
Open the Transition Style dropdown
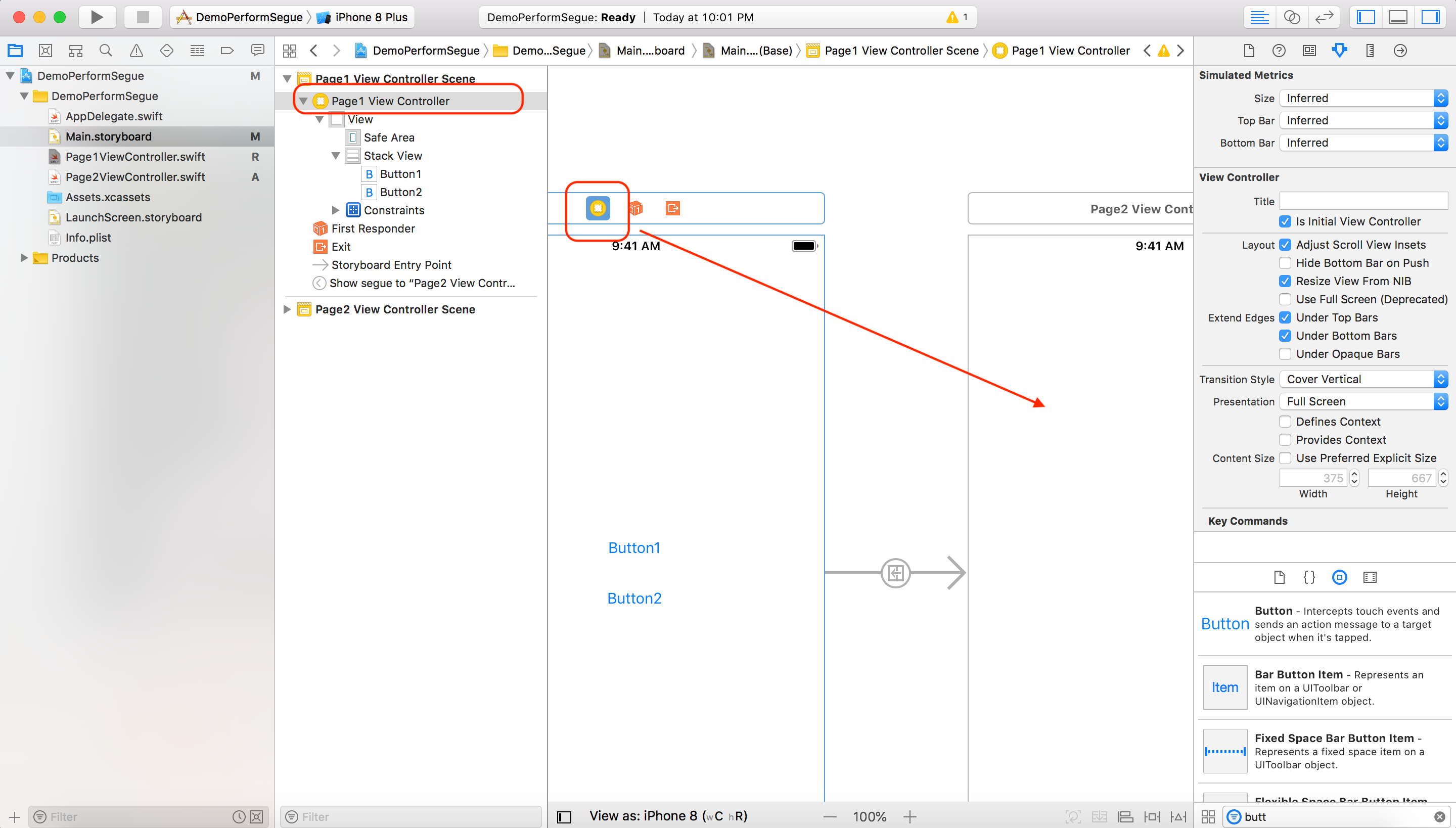pos(1363,379)
